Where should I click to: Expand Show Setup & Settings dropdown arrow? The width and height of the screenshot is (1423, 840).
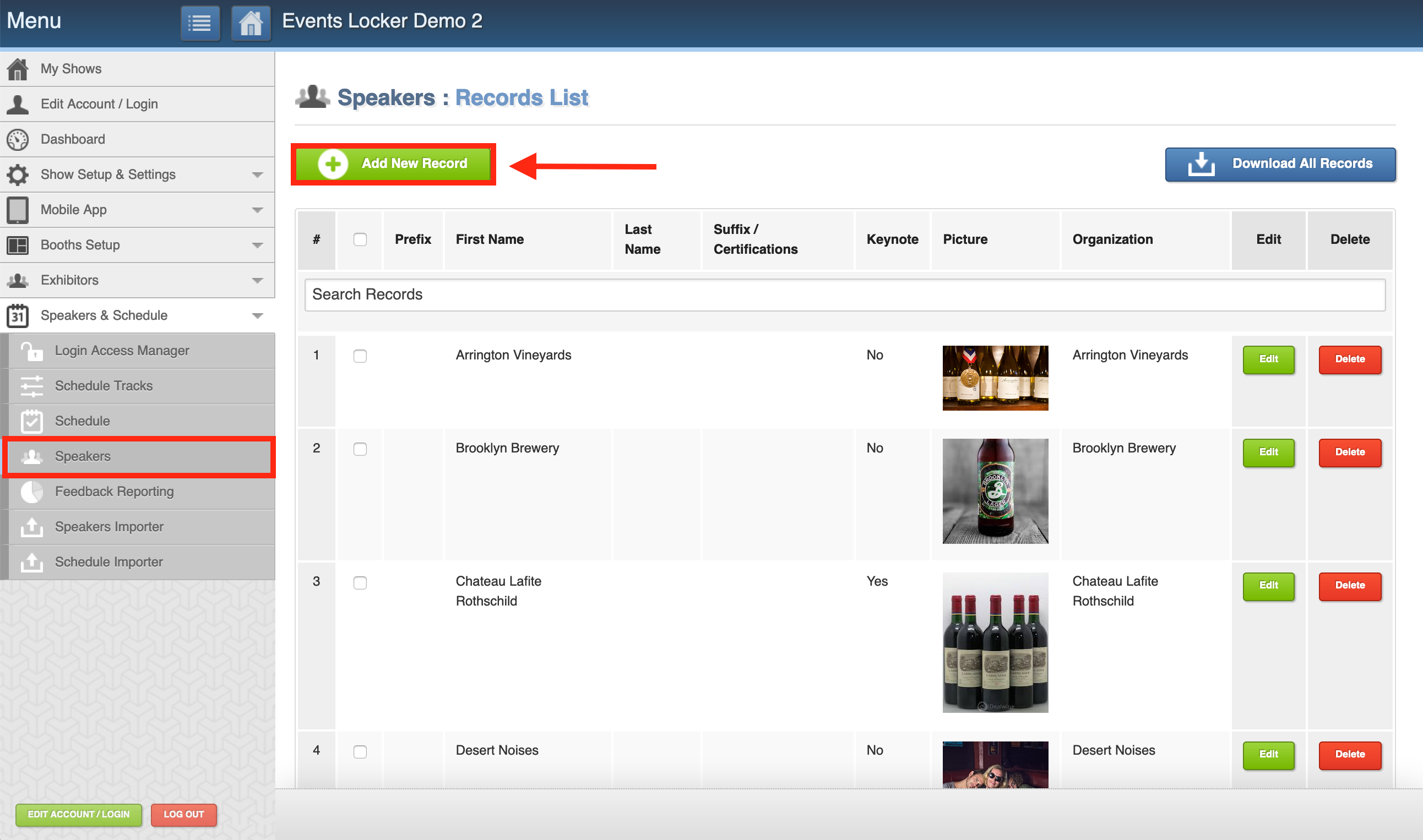click(x=258, y=175)
